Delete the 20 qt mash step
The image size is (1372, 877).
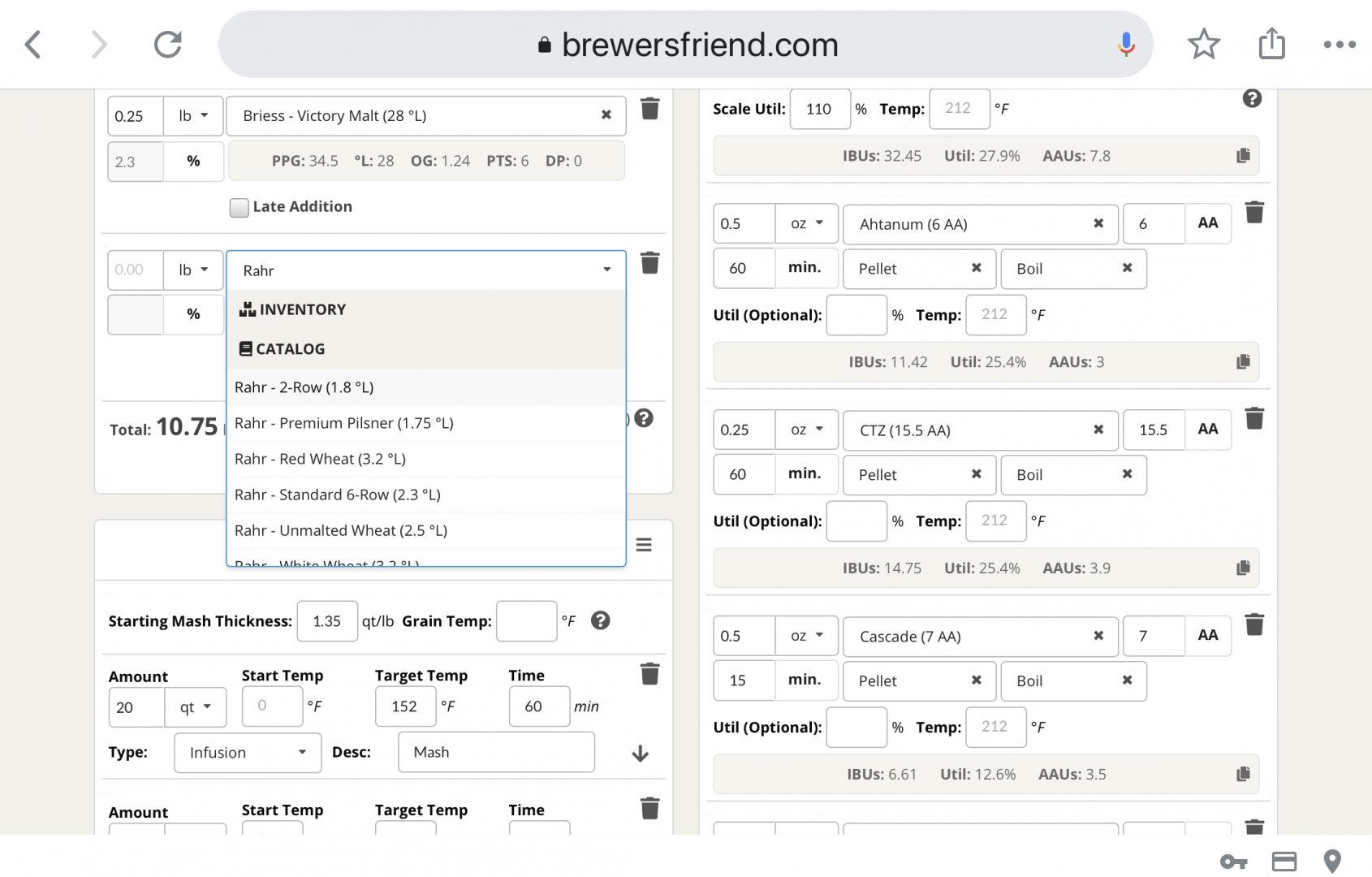pos(649,674)
